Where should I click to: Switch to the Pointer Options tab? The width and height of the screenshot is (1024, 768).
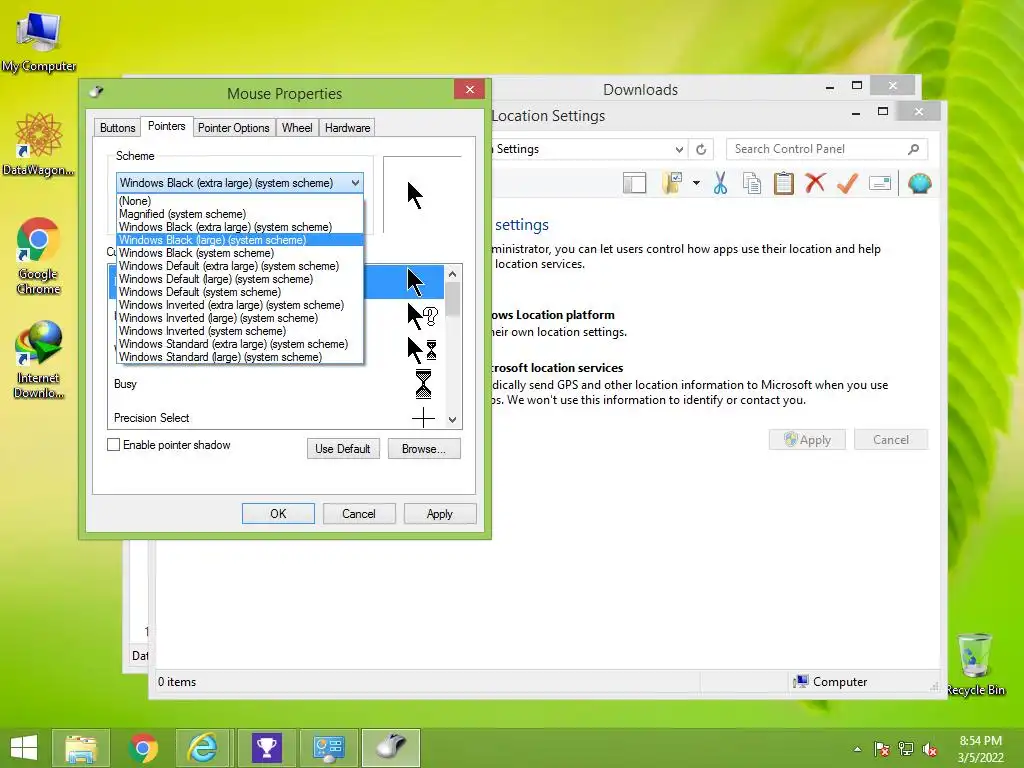coord(234,128)
